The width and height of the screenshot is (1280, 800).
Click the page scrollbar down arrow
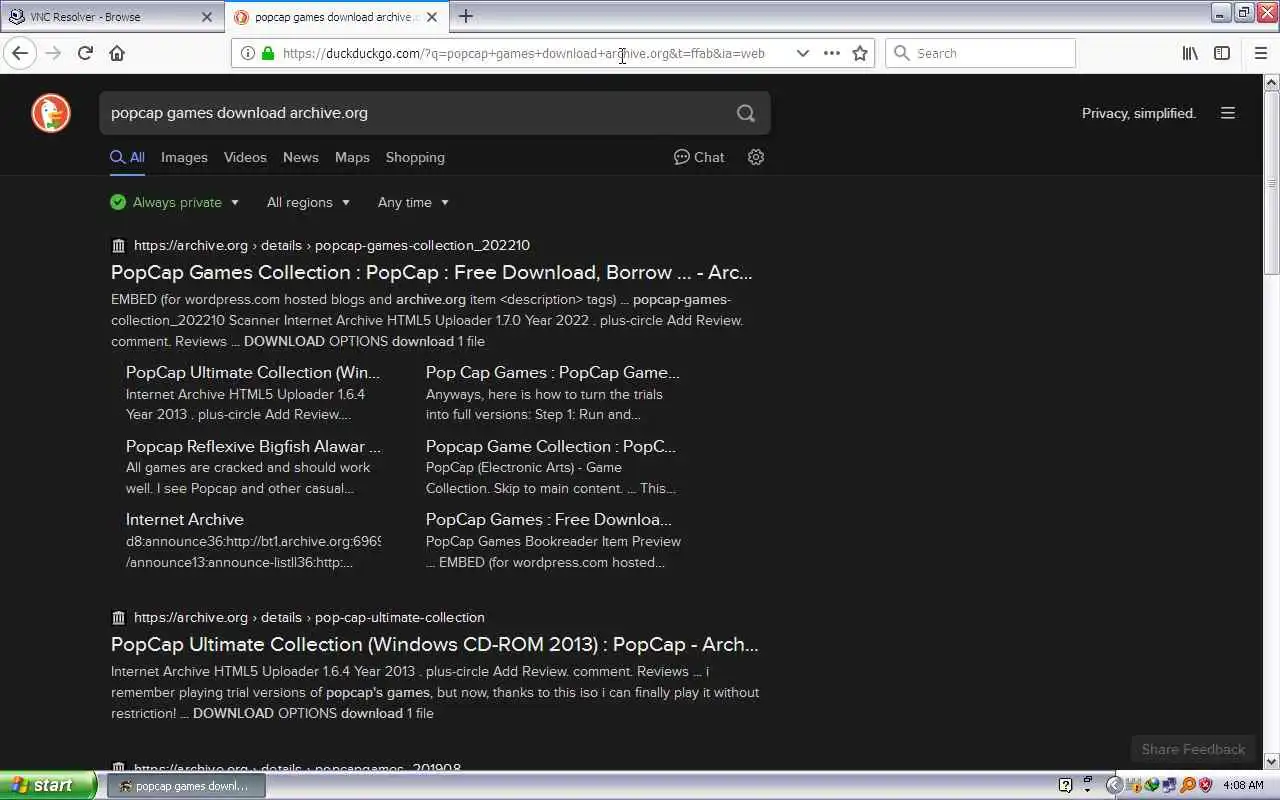tap(1272, 761)
